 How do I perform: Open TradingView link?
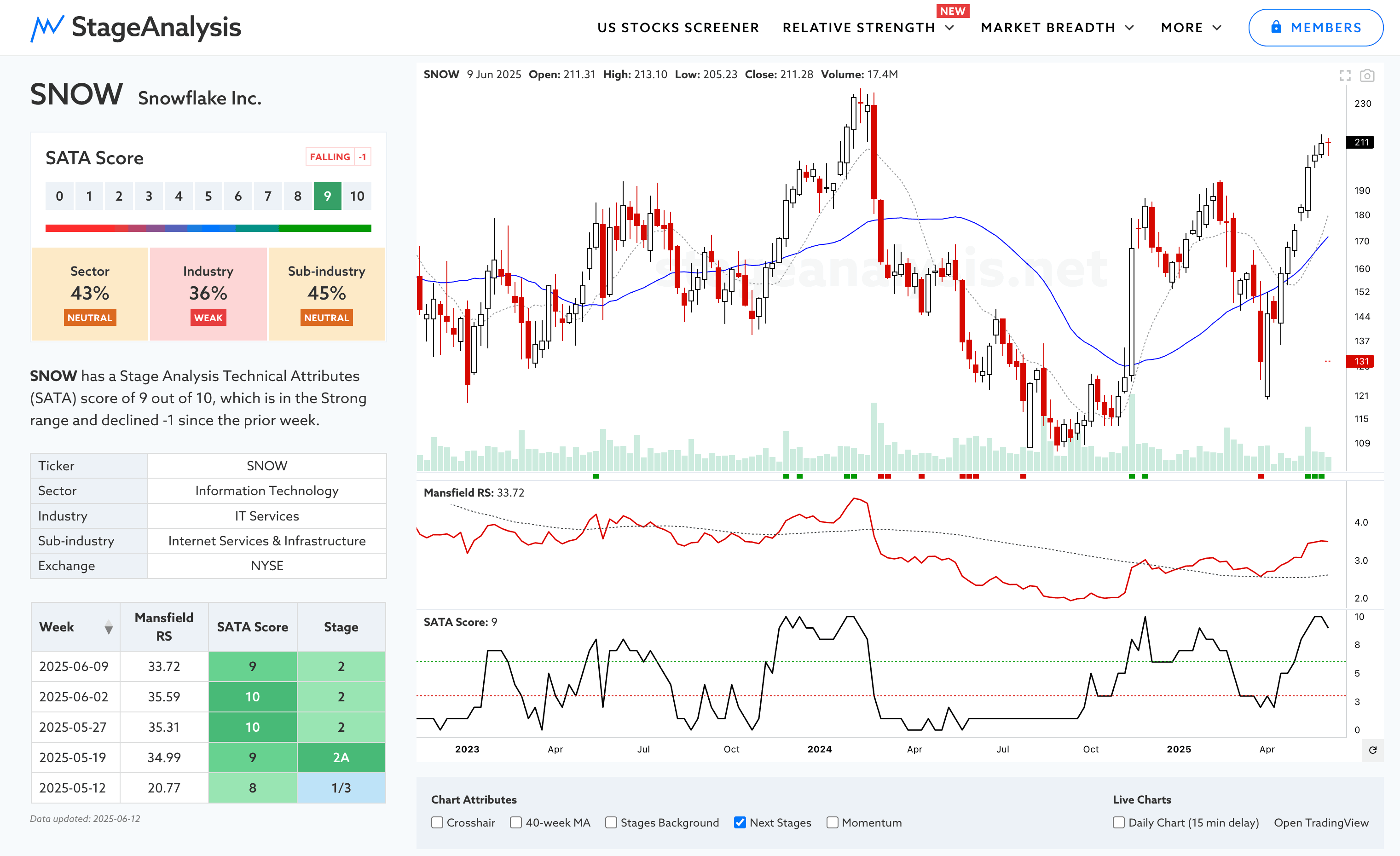coord(1321,822)
